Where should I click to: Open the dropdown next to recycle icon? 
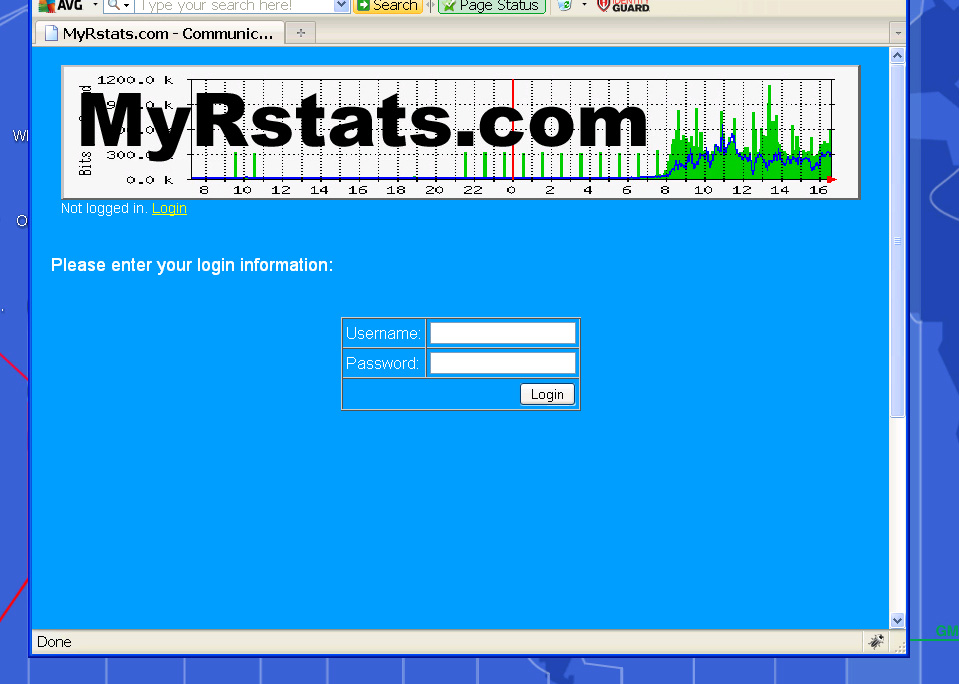point(584,5)
